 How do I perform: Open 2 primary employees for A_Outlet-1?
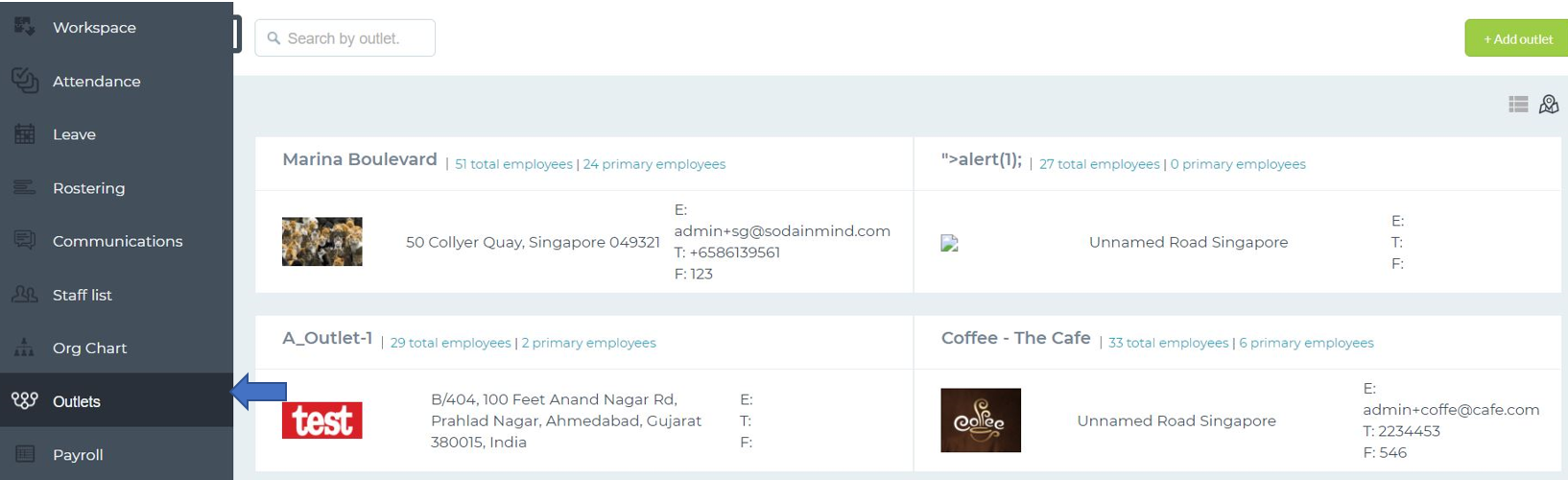[588, 343]
